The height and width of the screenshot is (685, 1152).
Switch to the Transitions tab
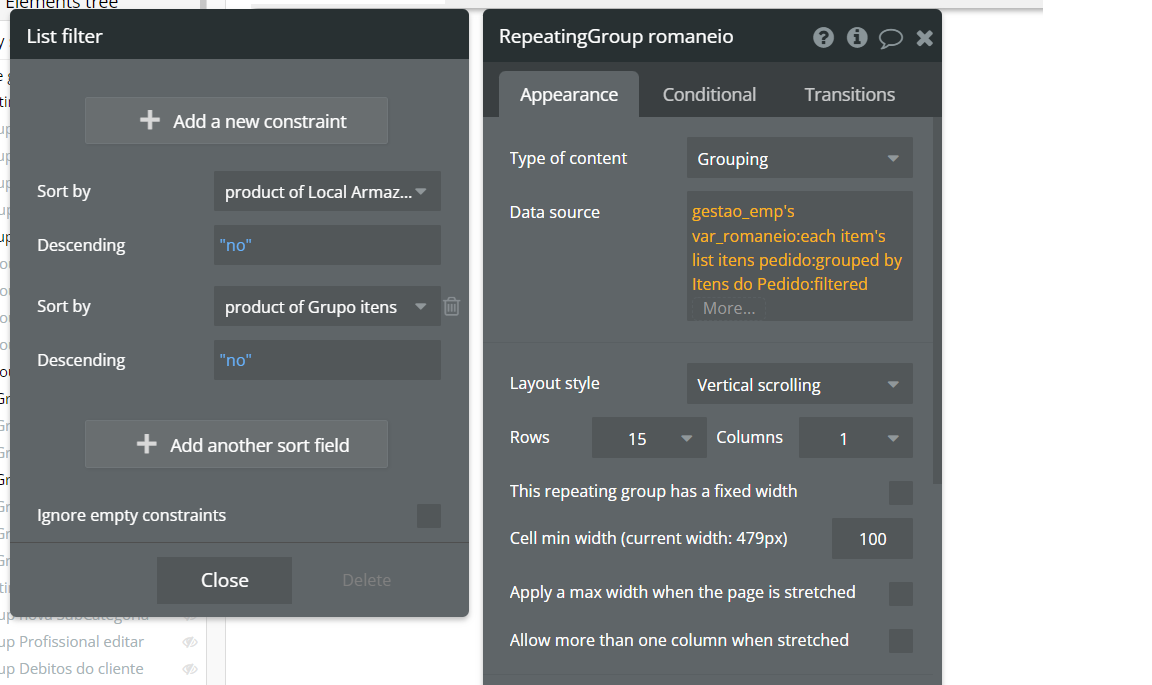[x=849, y=95]
